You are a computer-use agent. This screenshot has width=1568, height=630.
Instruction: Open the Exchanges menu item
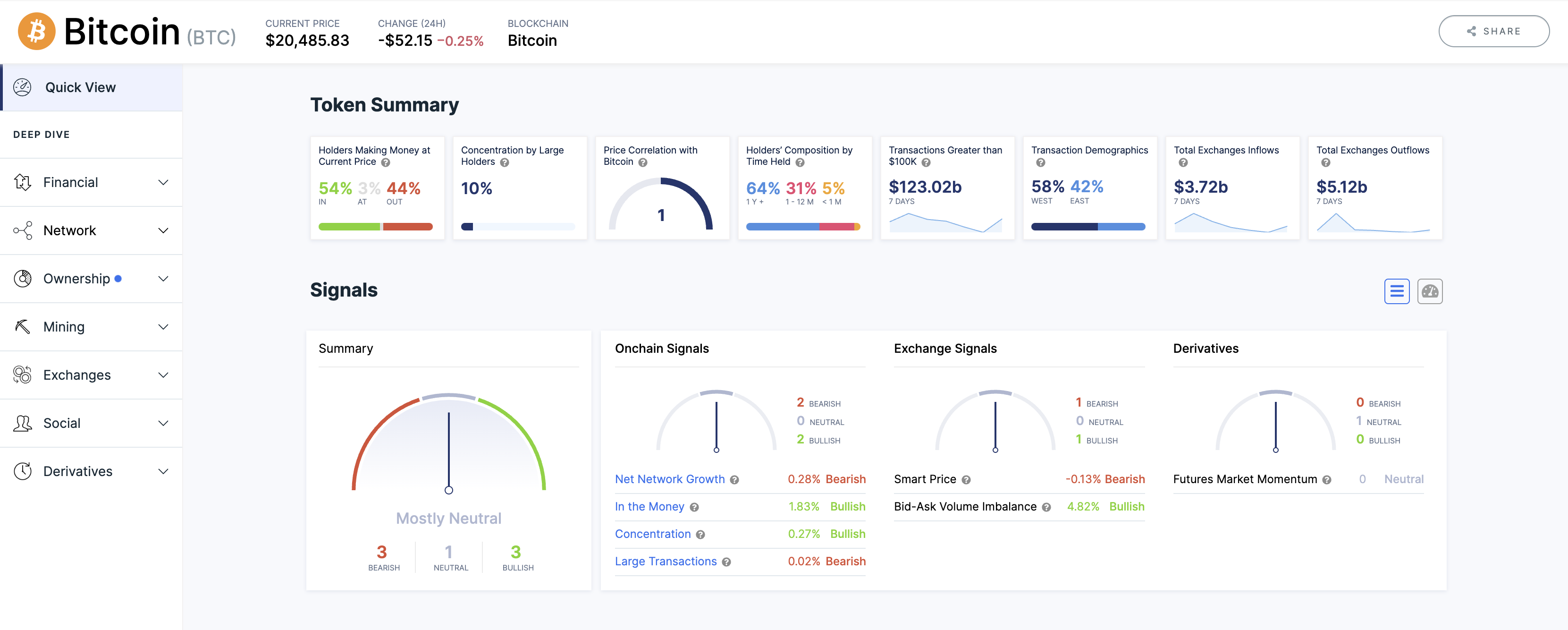[91, 375]
